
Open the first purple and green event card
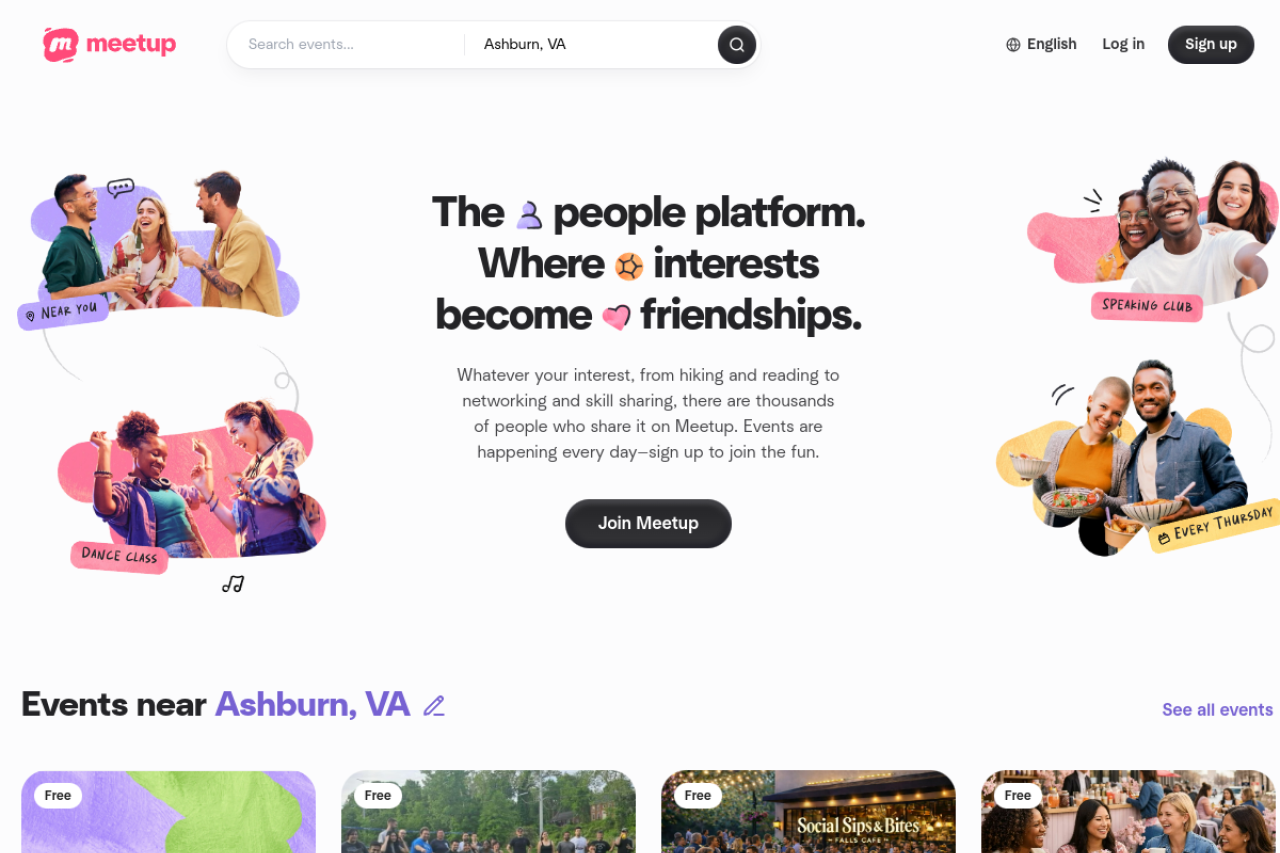point(168,811)
